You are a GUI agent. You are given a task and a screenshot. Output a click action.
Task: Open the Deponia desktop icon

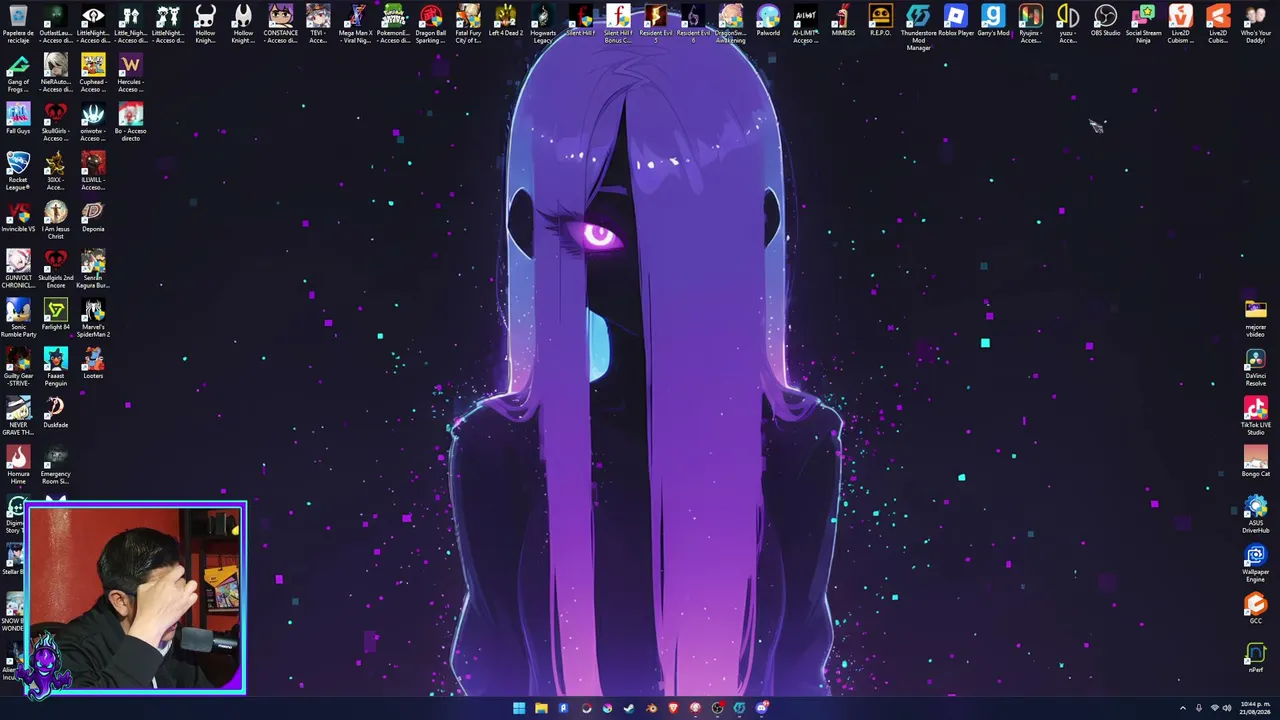[x=93, y=216]
